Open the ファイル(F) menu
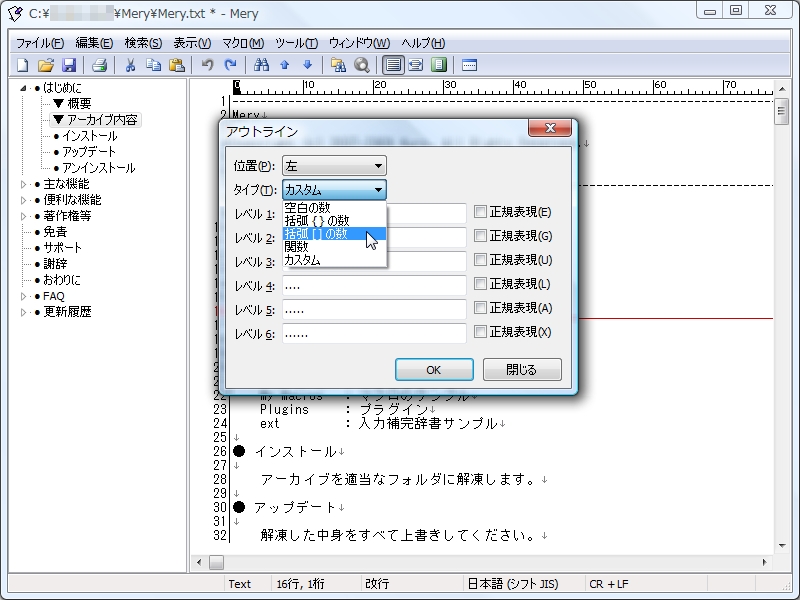 pyautogui.click(x=40, y=43)
